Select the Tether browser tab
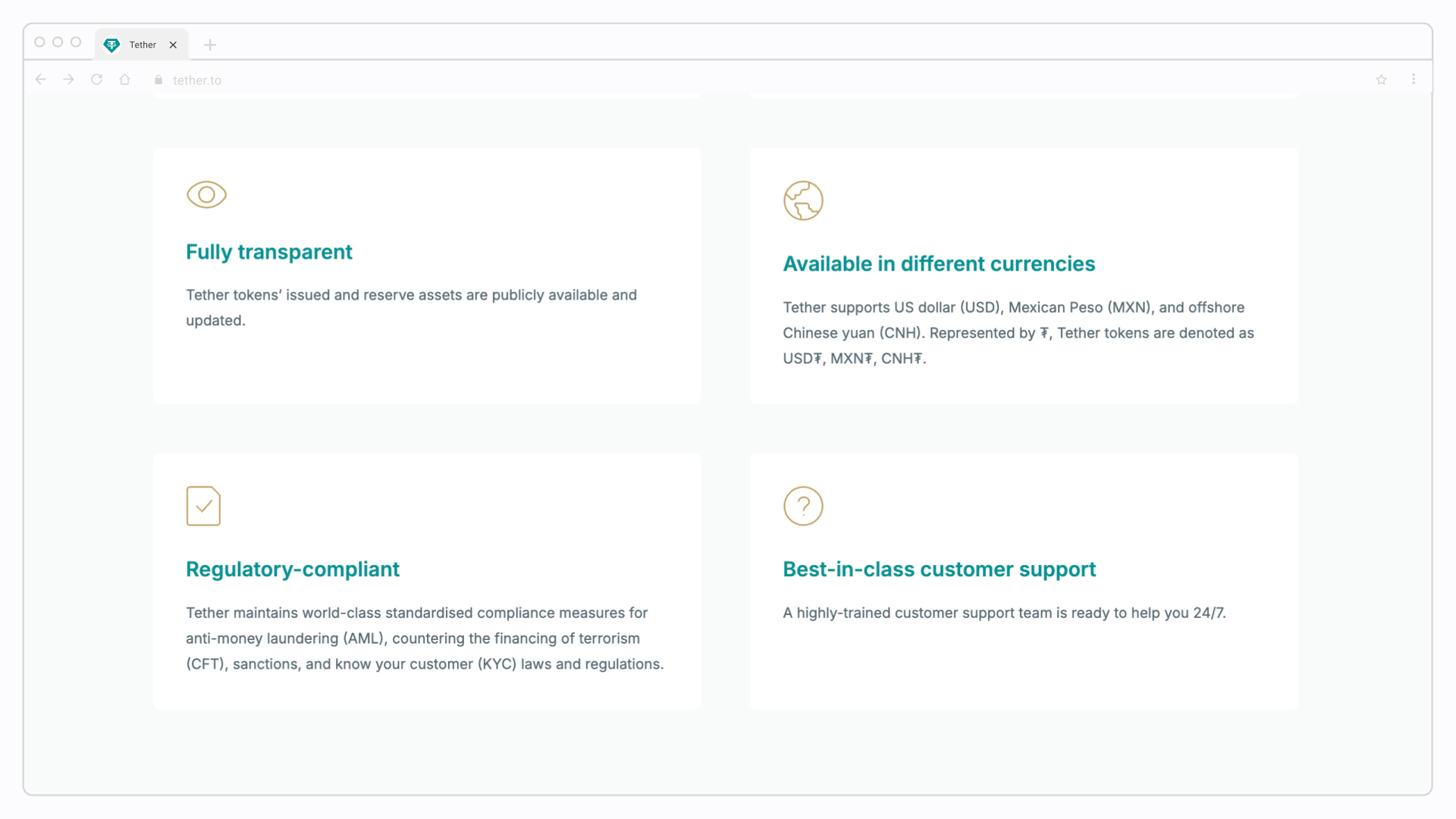 pos(142,45)
